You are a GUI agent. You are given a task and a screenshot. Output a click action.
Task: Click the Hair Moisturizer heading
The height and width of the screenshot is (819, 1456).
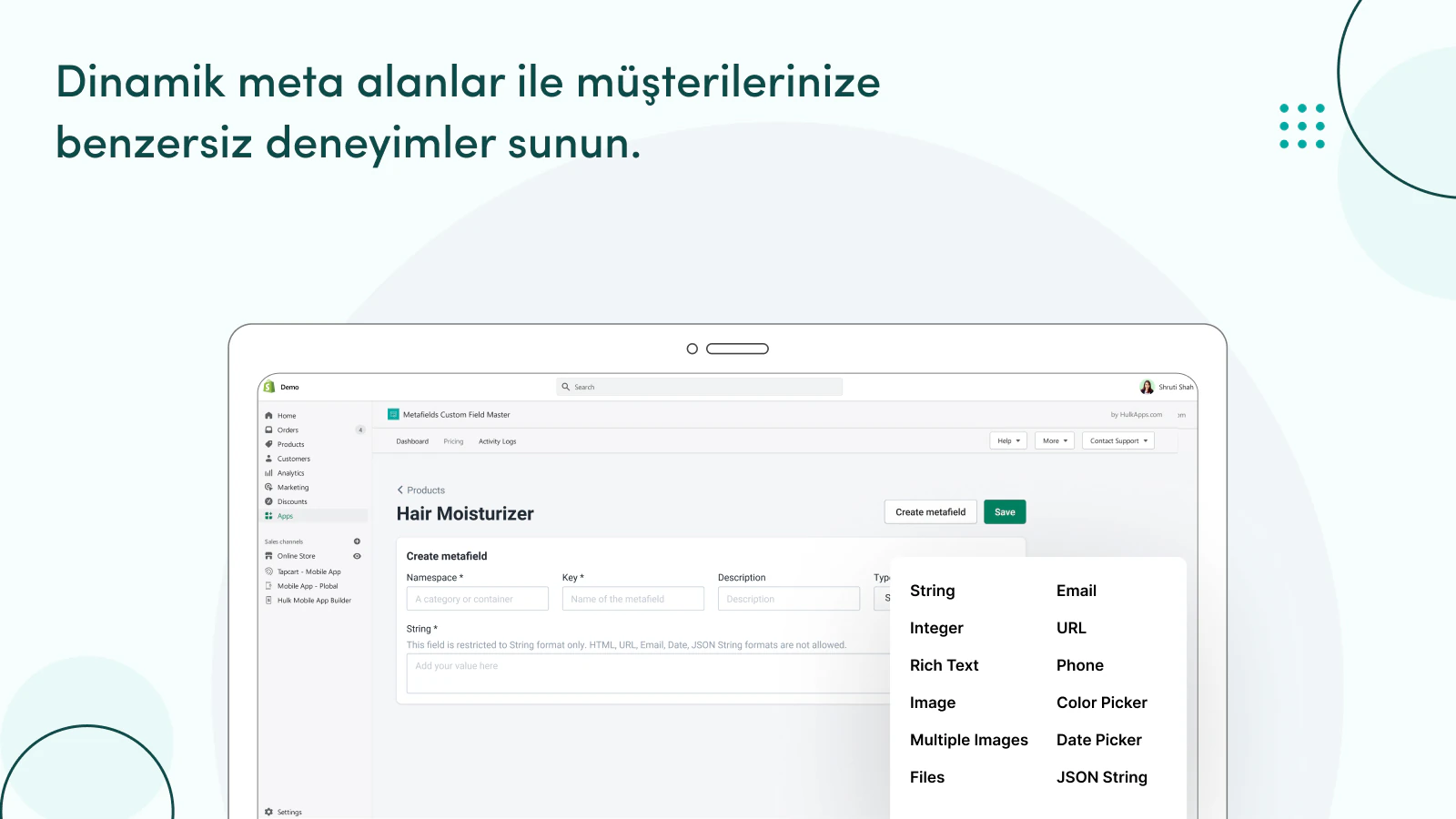(465, 514)
